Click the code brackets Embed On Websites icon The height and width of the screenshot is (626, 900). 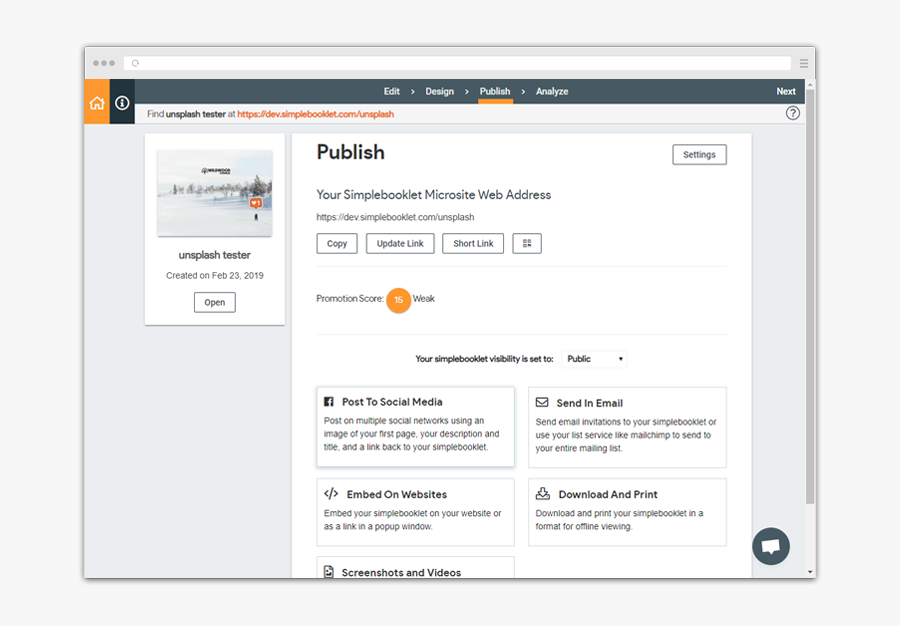[331, 494]
